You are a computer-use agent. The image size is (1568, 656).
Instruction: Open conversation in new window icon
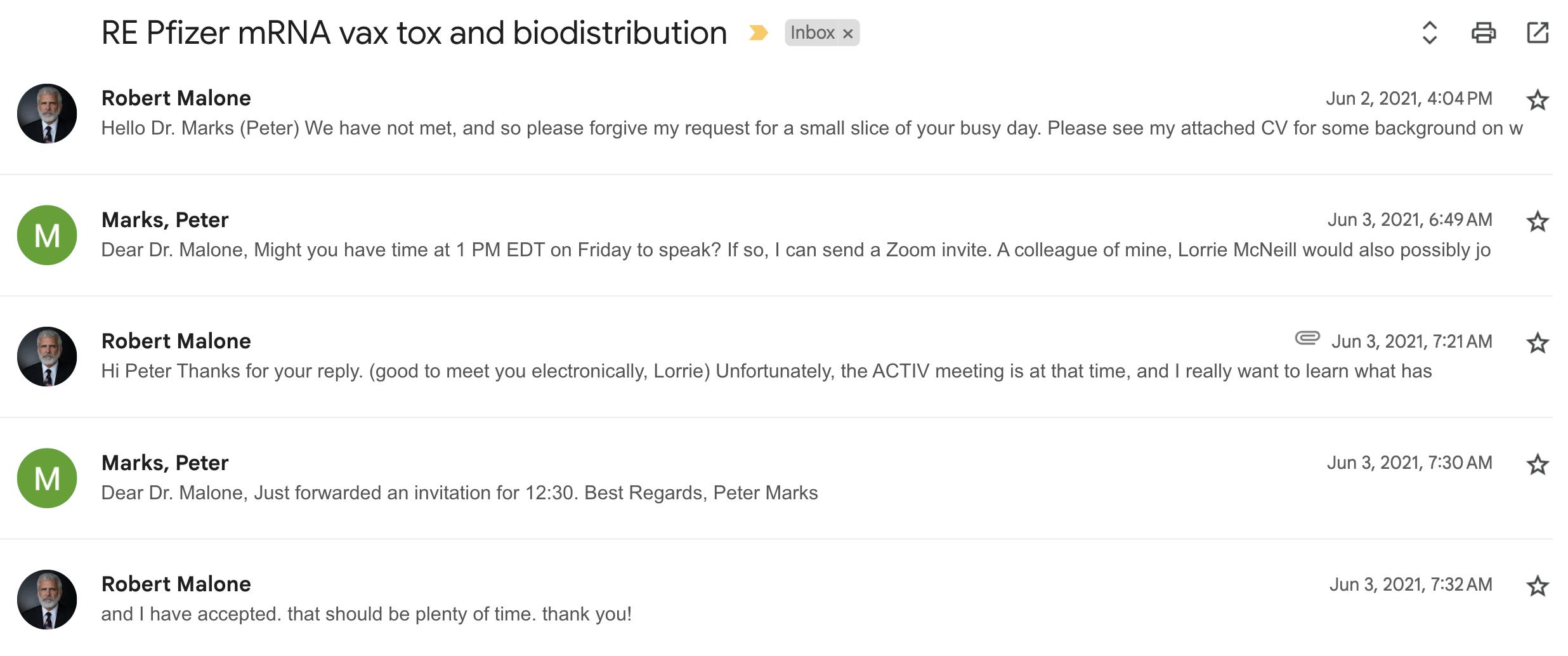(x=1537, y=33)
